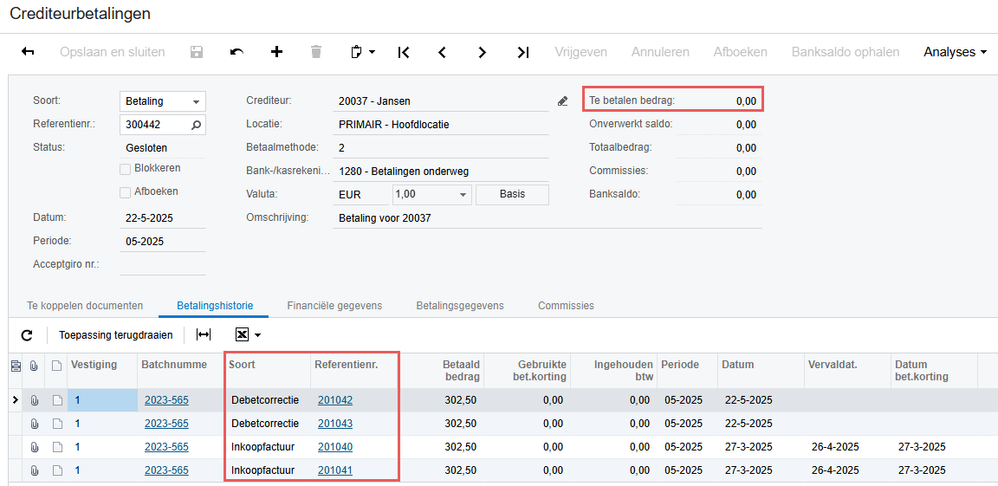The height and width of the screenshot is (486, 998).
Task: Click the delete trash icon
Action: click(316, 52)
